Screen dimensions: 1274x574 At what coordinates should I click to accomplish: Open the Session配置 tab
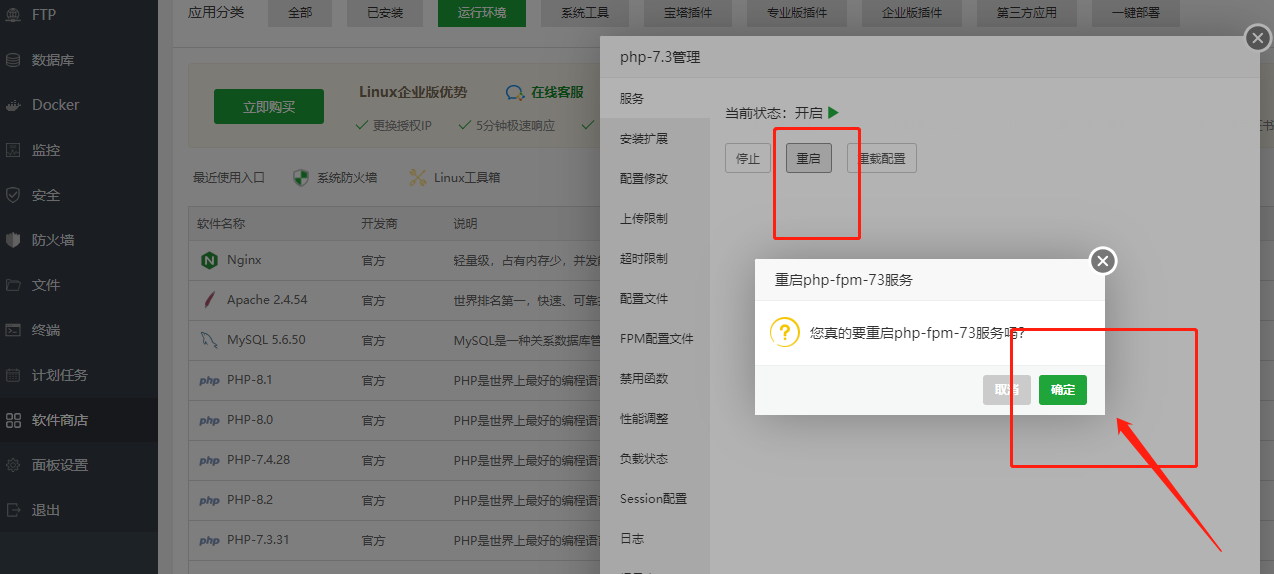(655, 499)
